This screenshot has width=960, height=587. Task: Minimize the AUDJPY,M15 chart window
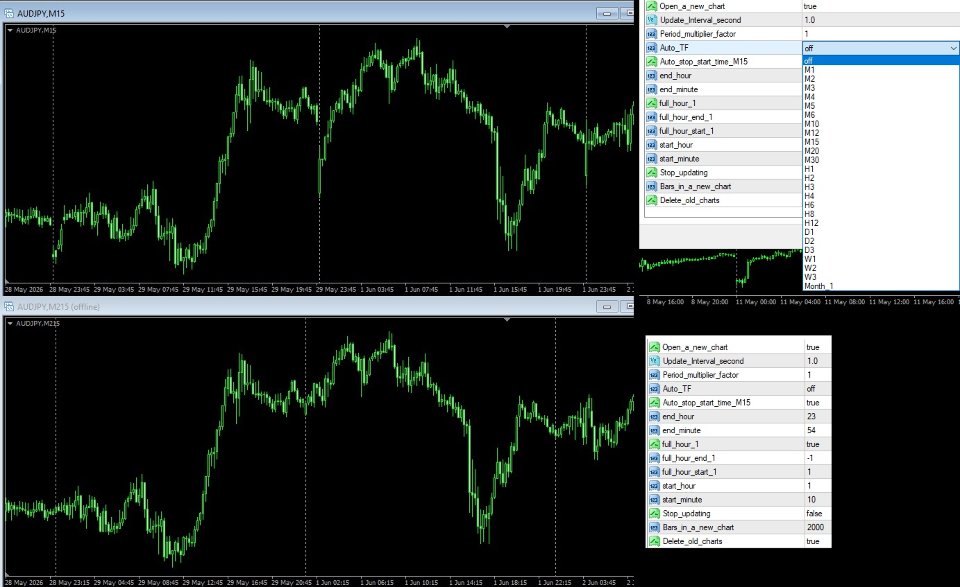[x=607, y=13]
